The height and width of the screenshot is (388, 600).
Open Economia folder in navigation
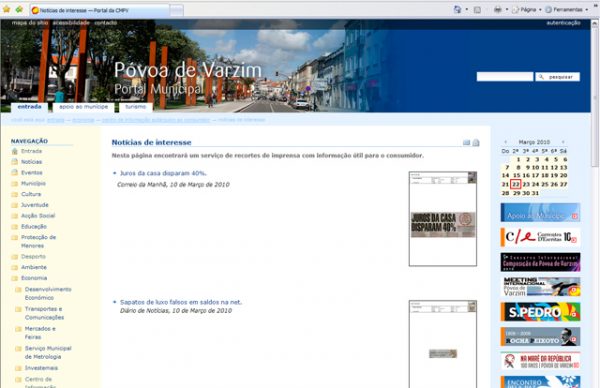[34, 278]
